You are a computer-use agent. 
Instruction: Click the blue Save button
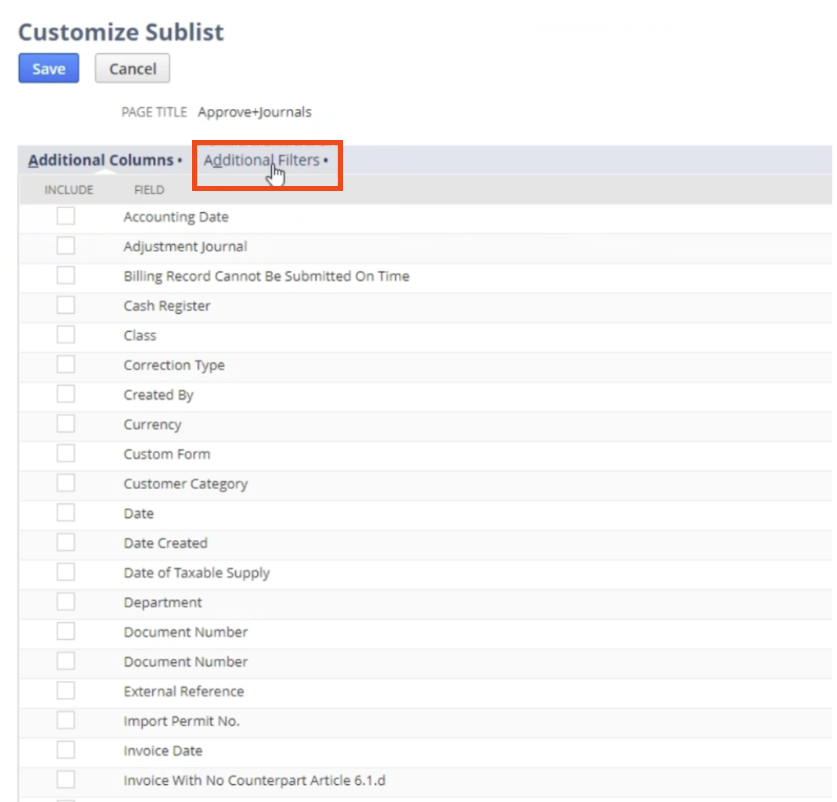[48, 69]
